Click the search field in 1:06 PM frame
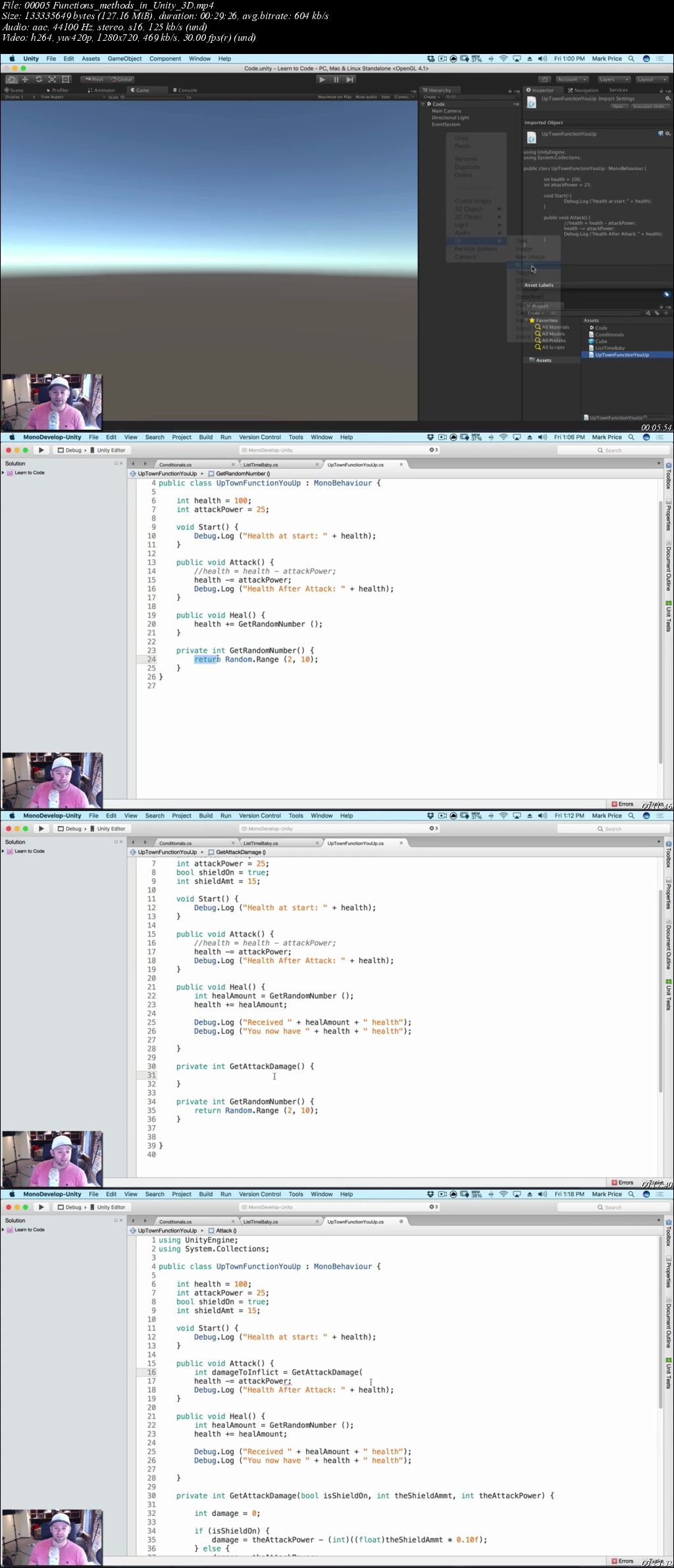Screen dimensions: 674x1568 coord(613,450)
